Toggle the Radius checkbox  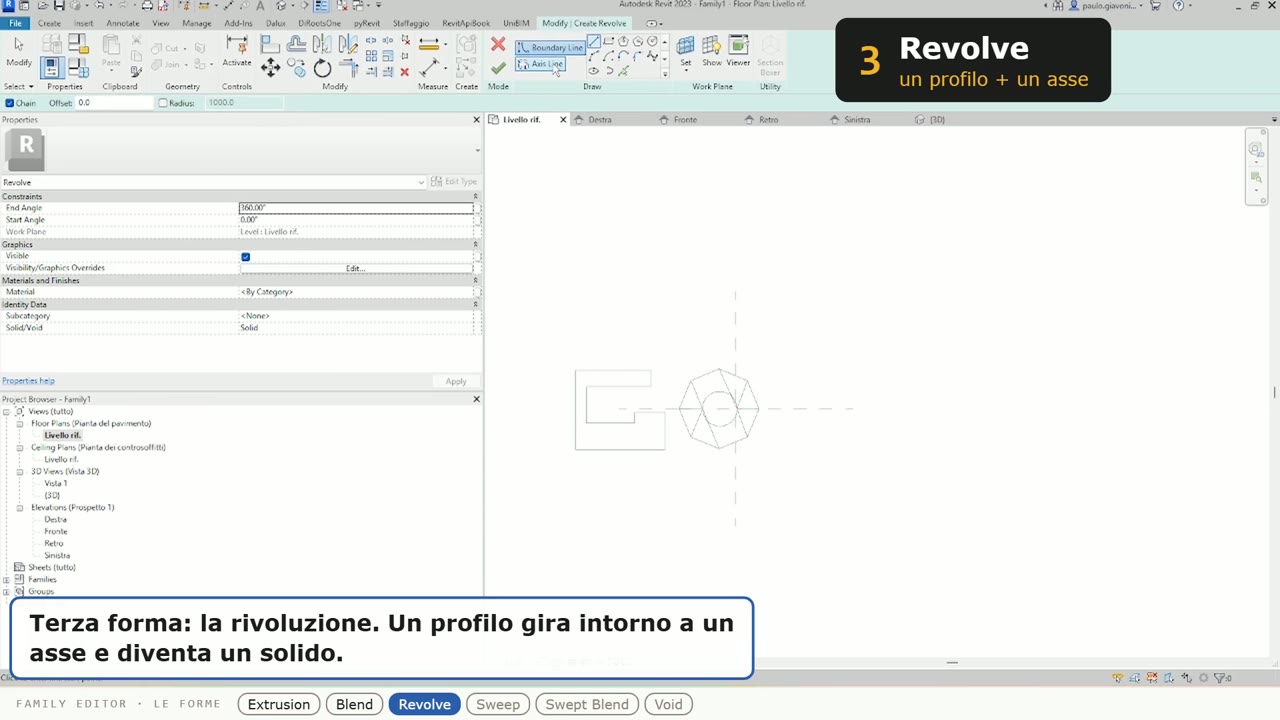click(x=163, y=103)
